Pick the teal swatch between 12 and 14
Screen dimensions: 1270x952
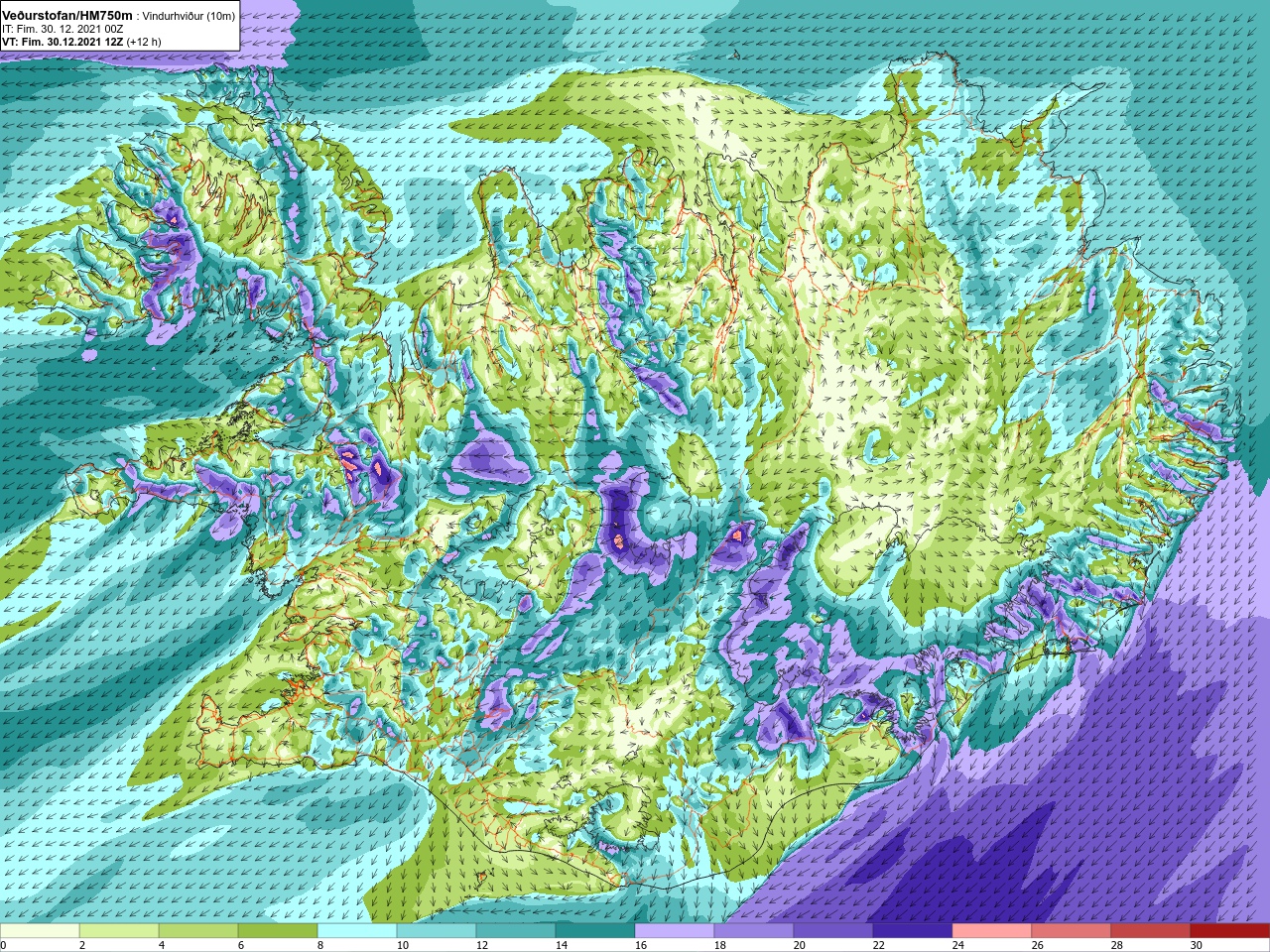click(x=516, y=931)
